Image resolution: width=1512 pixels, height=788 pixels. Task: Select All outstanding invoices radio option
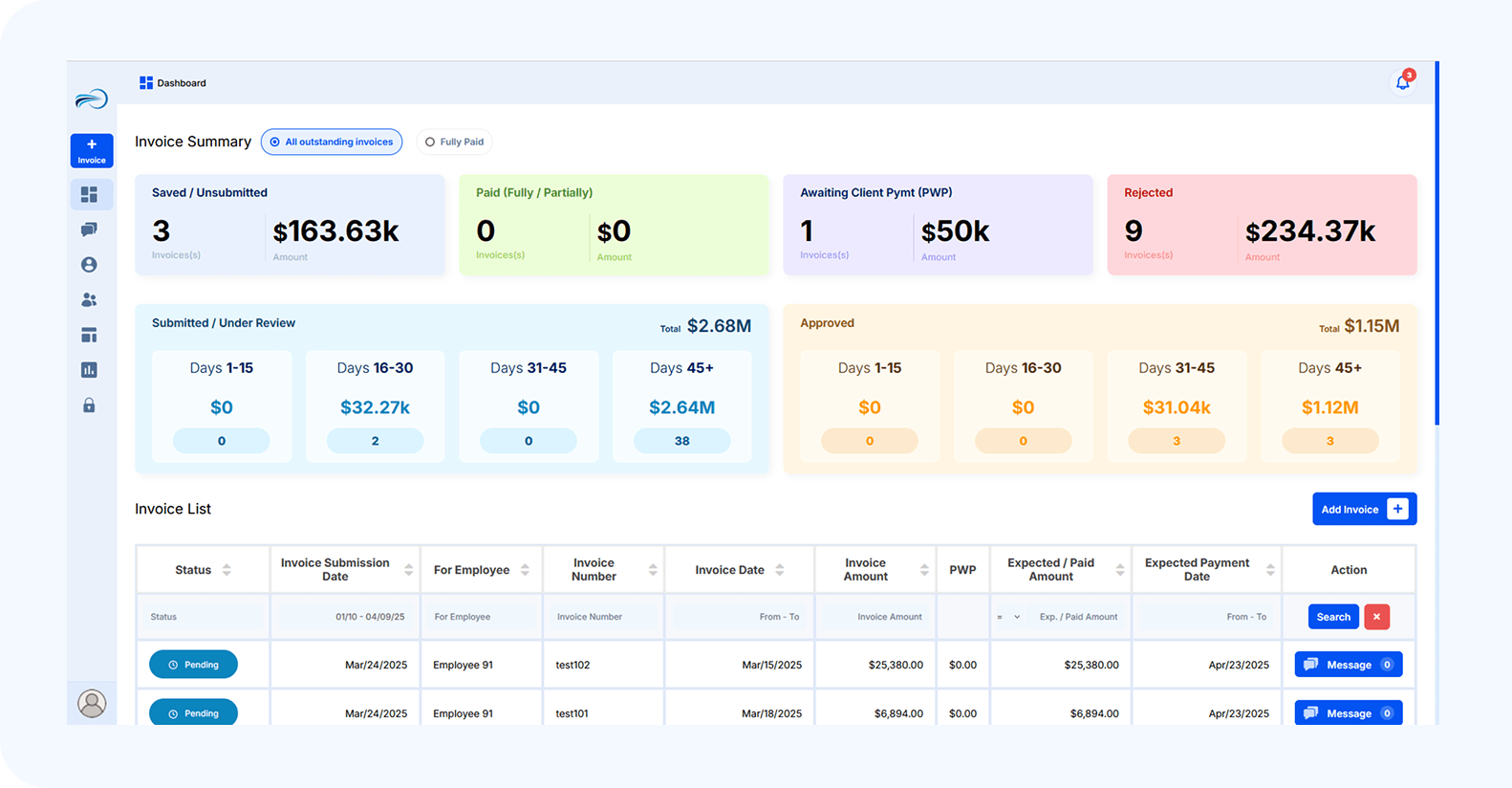click(332, 142)
